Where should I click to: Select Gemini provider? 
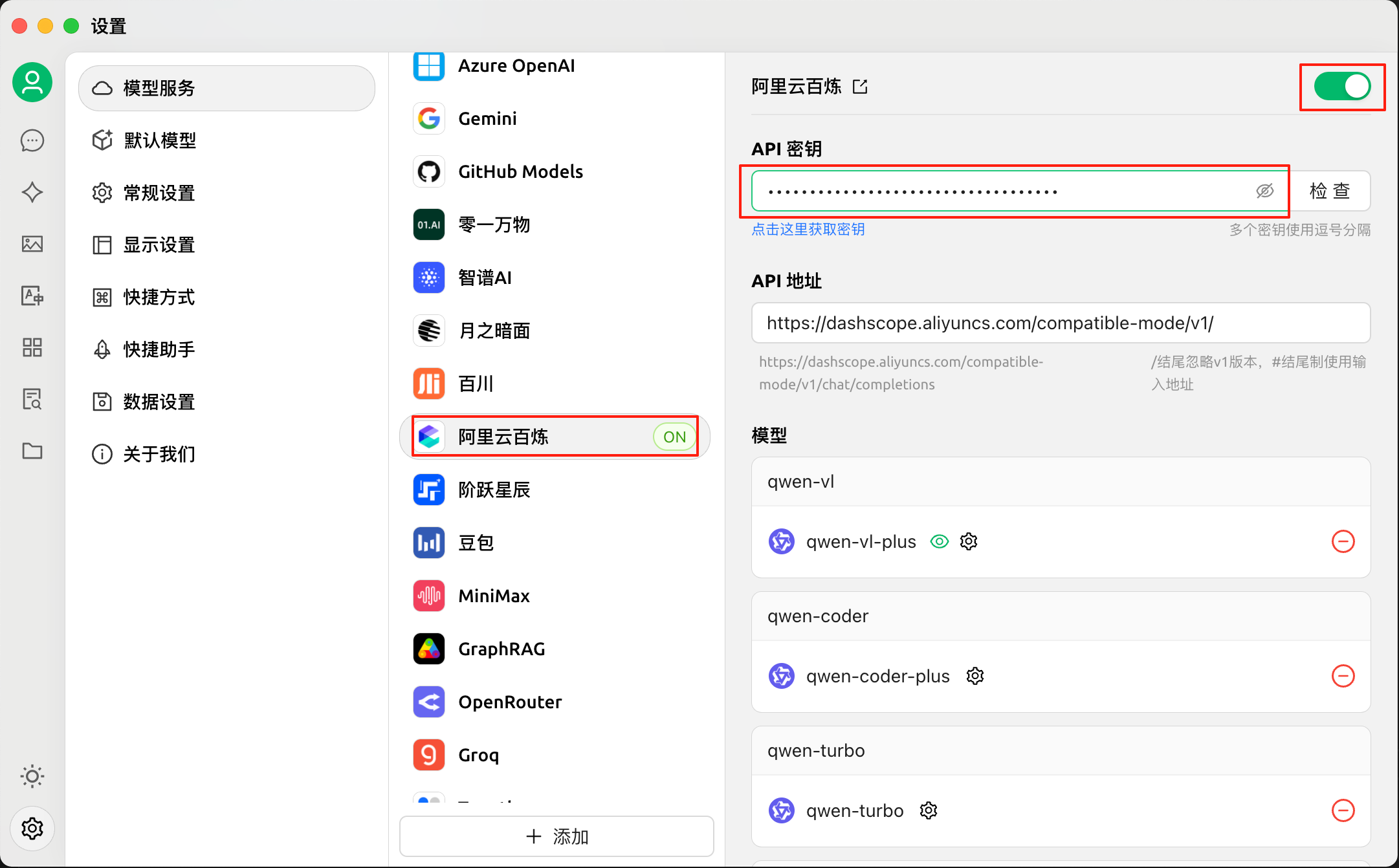coord(555,118)
